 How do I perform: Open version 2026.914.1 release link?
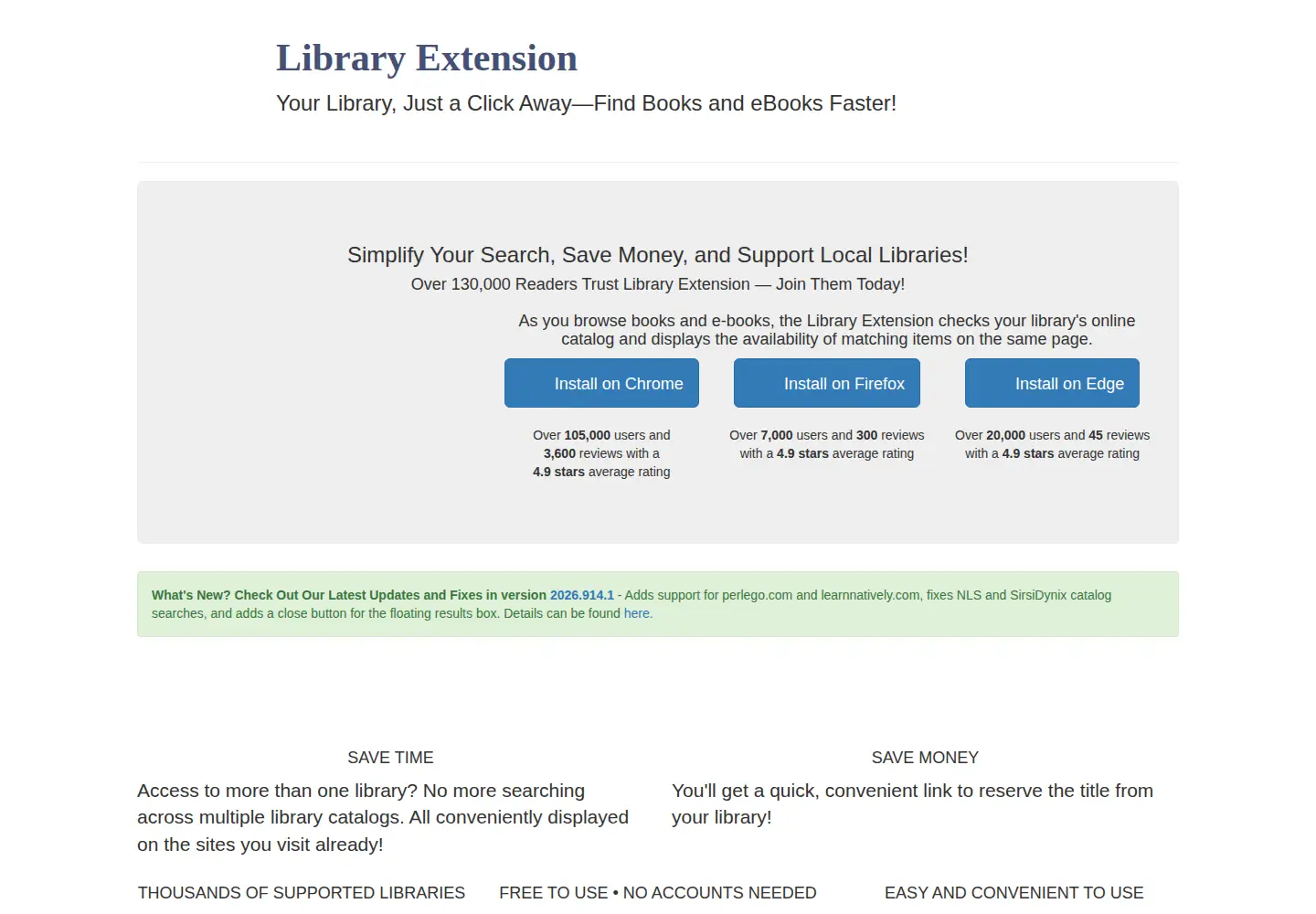tap(582, 595)
